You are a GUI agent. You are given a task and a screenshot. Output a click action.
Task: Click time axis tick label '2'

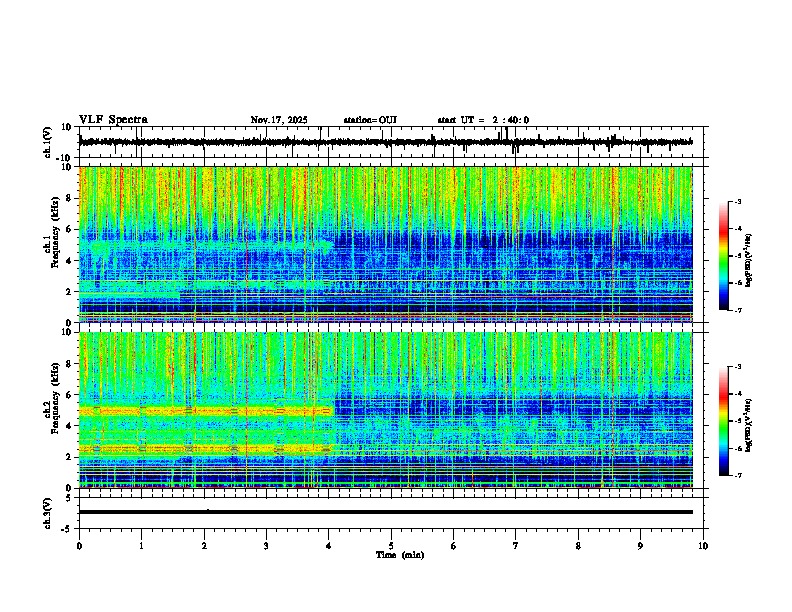204,546
